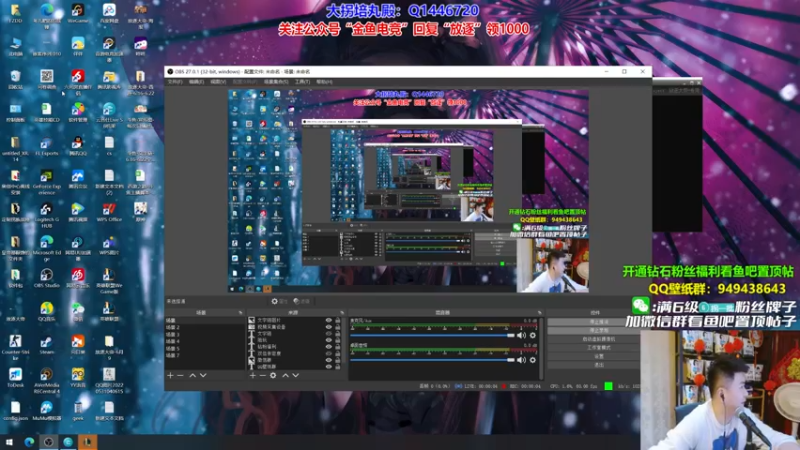Image resolution: width=800 pixels, height=450 pixels.
Task: Open MuMu模拟器 desktop shortcut
Action: (46, 411)
